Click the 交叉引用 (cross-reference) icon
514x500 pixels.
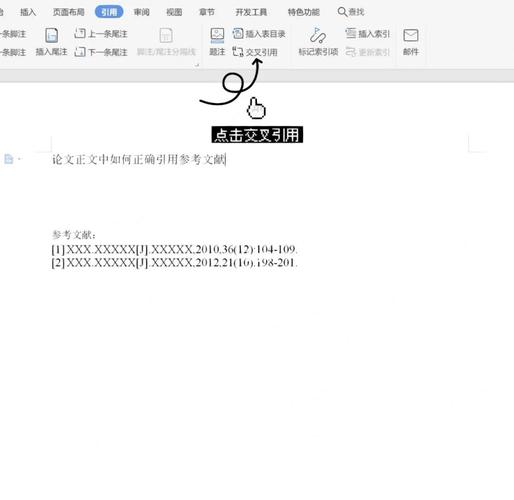click(238, 52)
